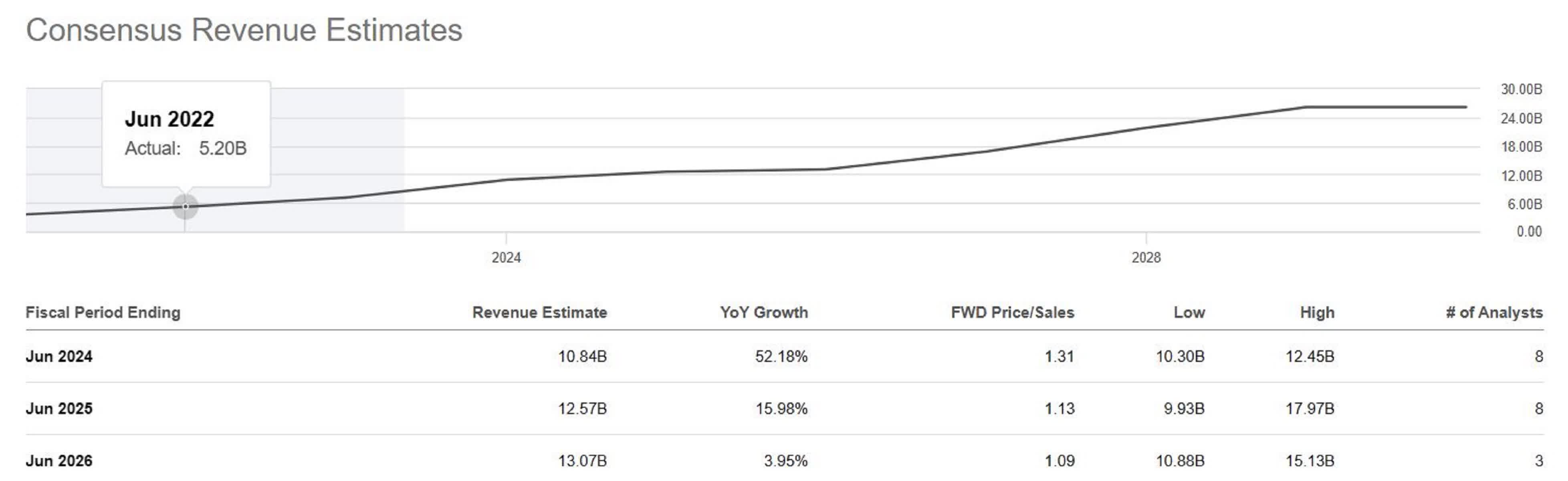Click the YoY Growth column header
Viewport: 1568px width, 481px height.
tap(763, 312)
